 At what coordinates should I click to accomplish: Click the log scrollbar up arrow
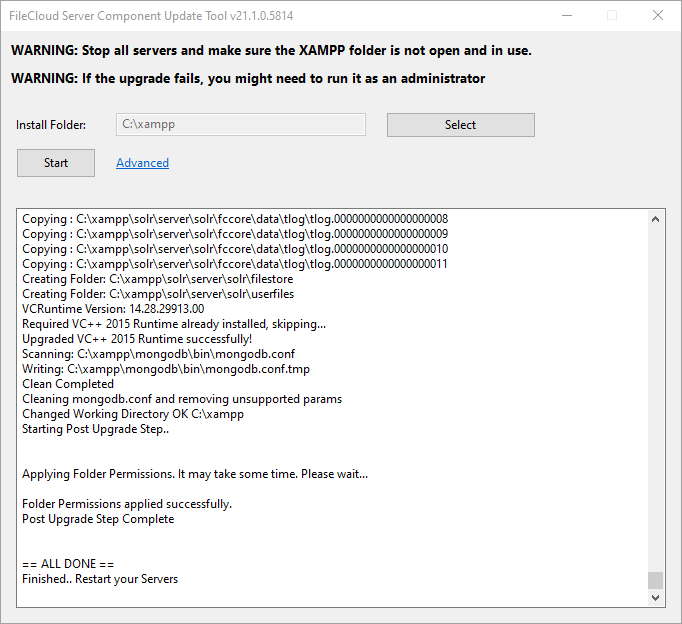656,218
